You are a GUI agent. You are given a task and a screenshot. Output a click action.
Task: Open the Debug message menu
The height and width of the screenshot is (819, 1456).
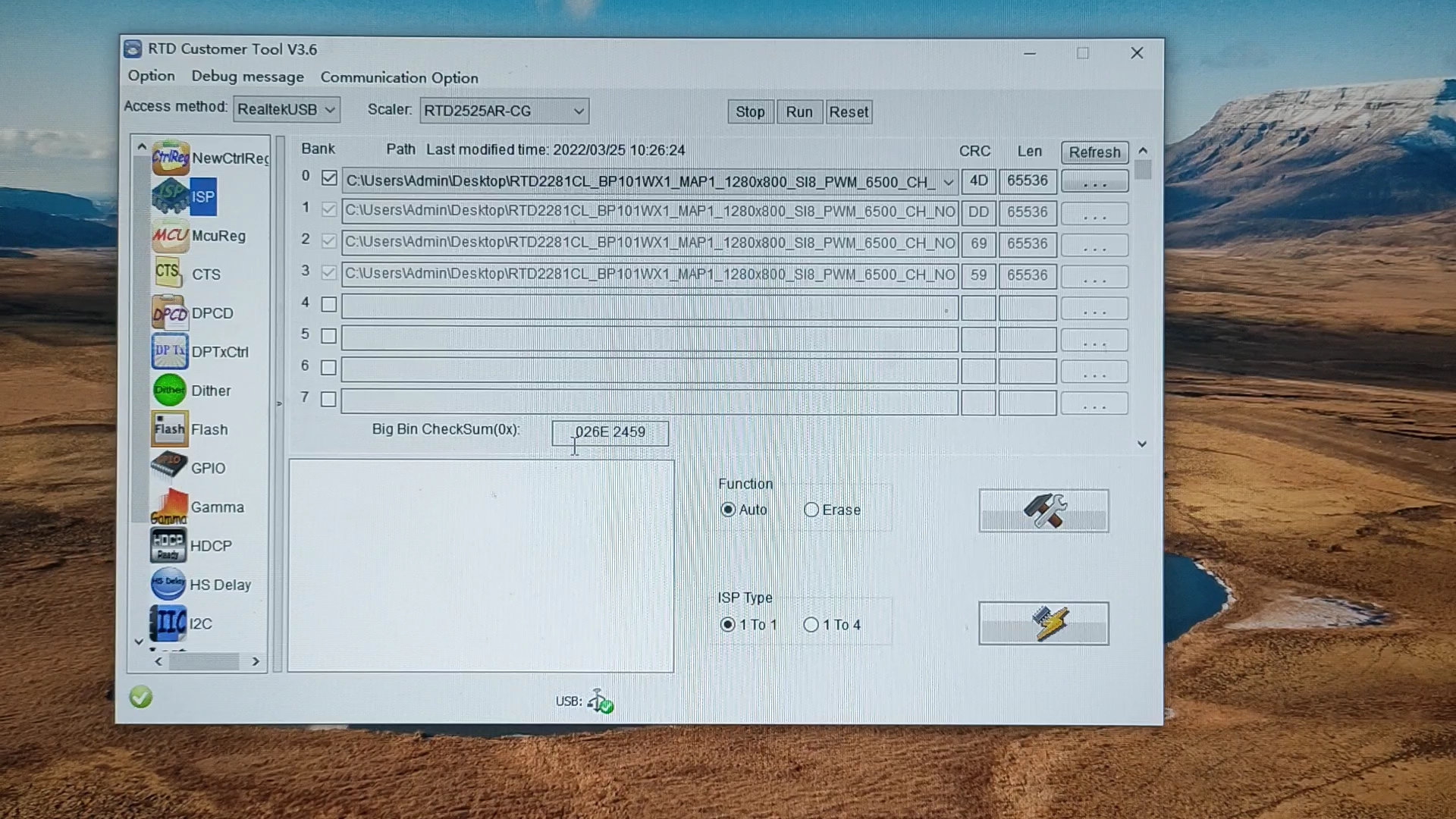(247, 77)
